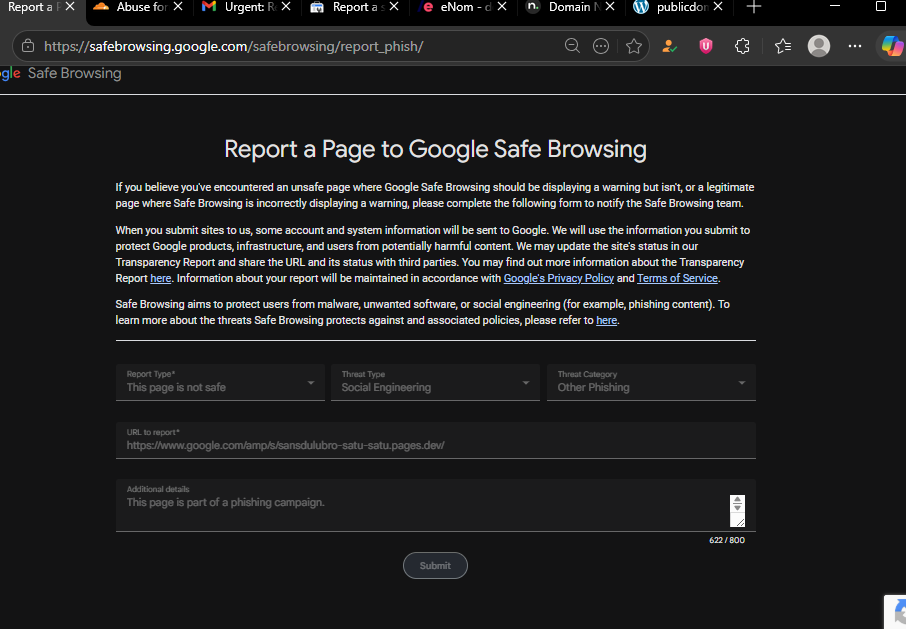
Task: Open the Threat Type dropdown
Action: 436,382
